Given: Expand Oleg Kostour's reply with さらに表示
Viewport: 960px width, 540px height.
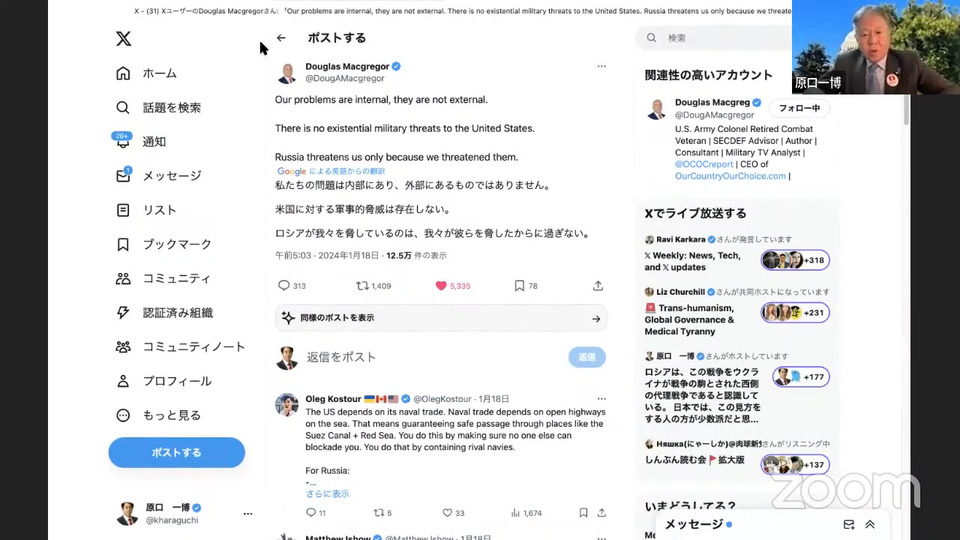Looking at the screenshot, I should pos(327,493).
